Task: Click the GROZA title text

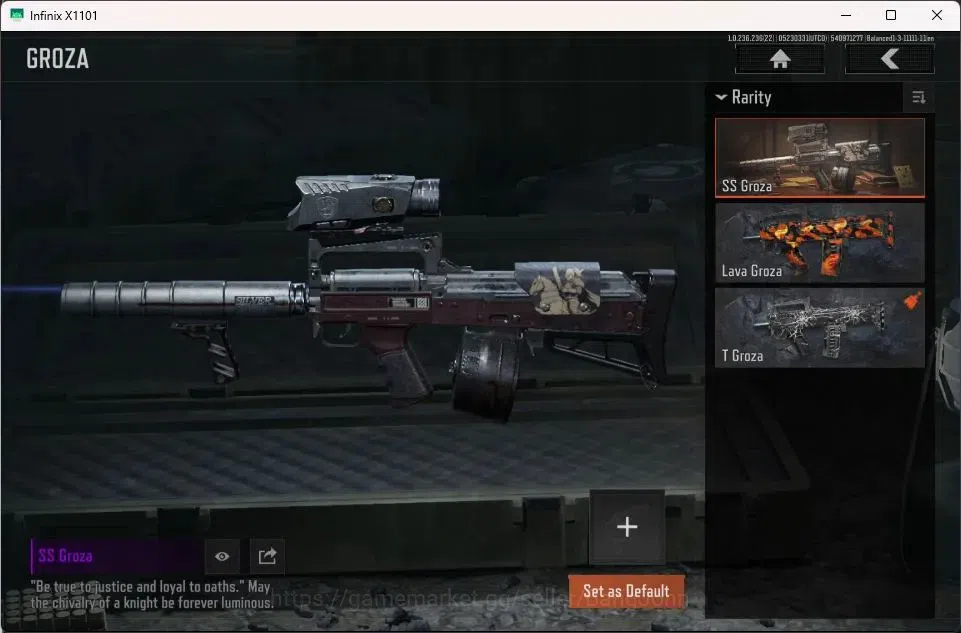Action: (58, 59)
